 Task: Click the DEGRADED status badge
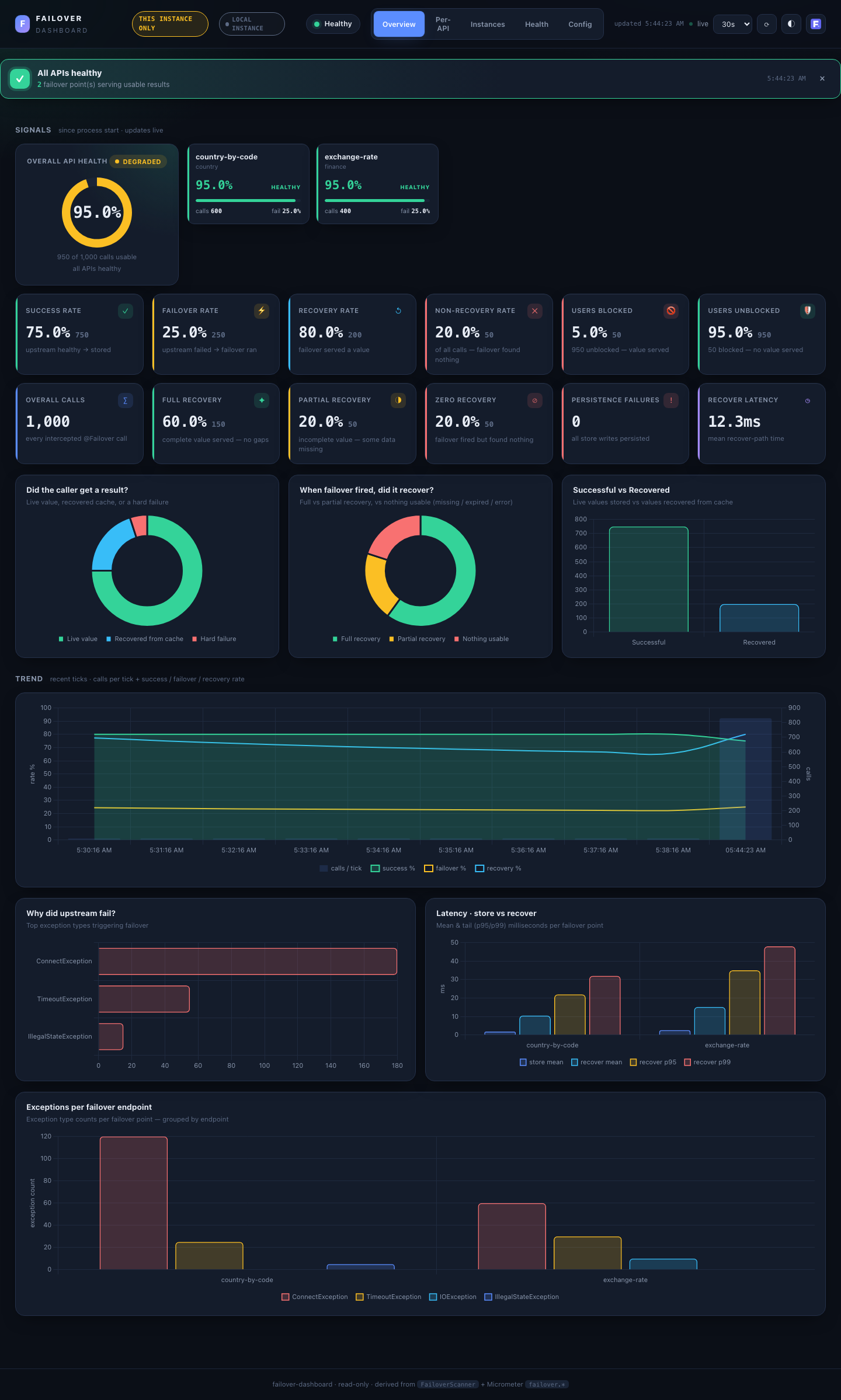[138, 162]
